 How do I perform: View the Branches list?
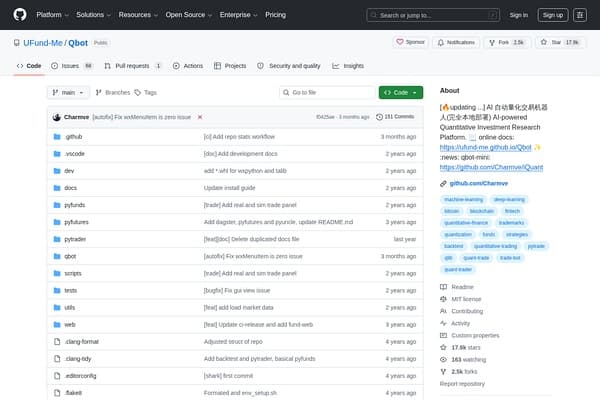pyautogui.click(x=113, y=93)
